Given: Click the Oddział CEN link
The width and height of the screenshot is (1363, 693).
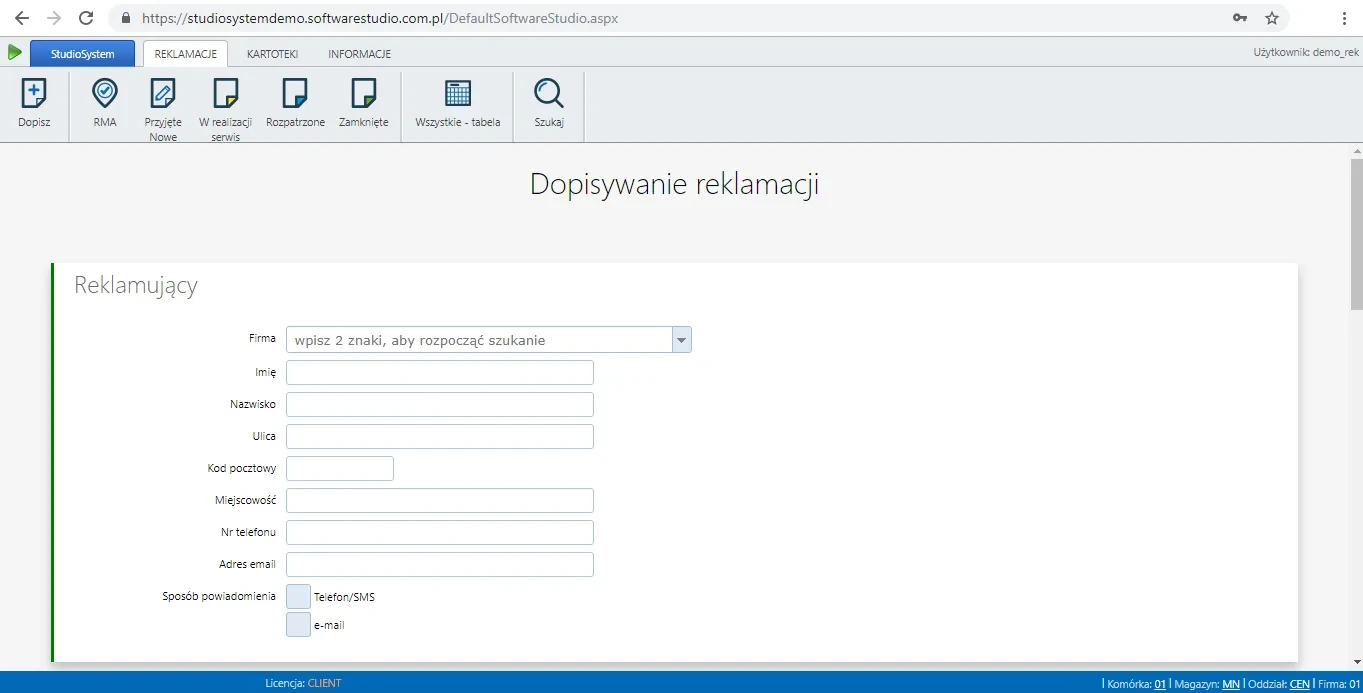Looking at the screenshot, I should (x=1300, y=684).
